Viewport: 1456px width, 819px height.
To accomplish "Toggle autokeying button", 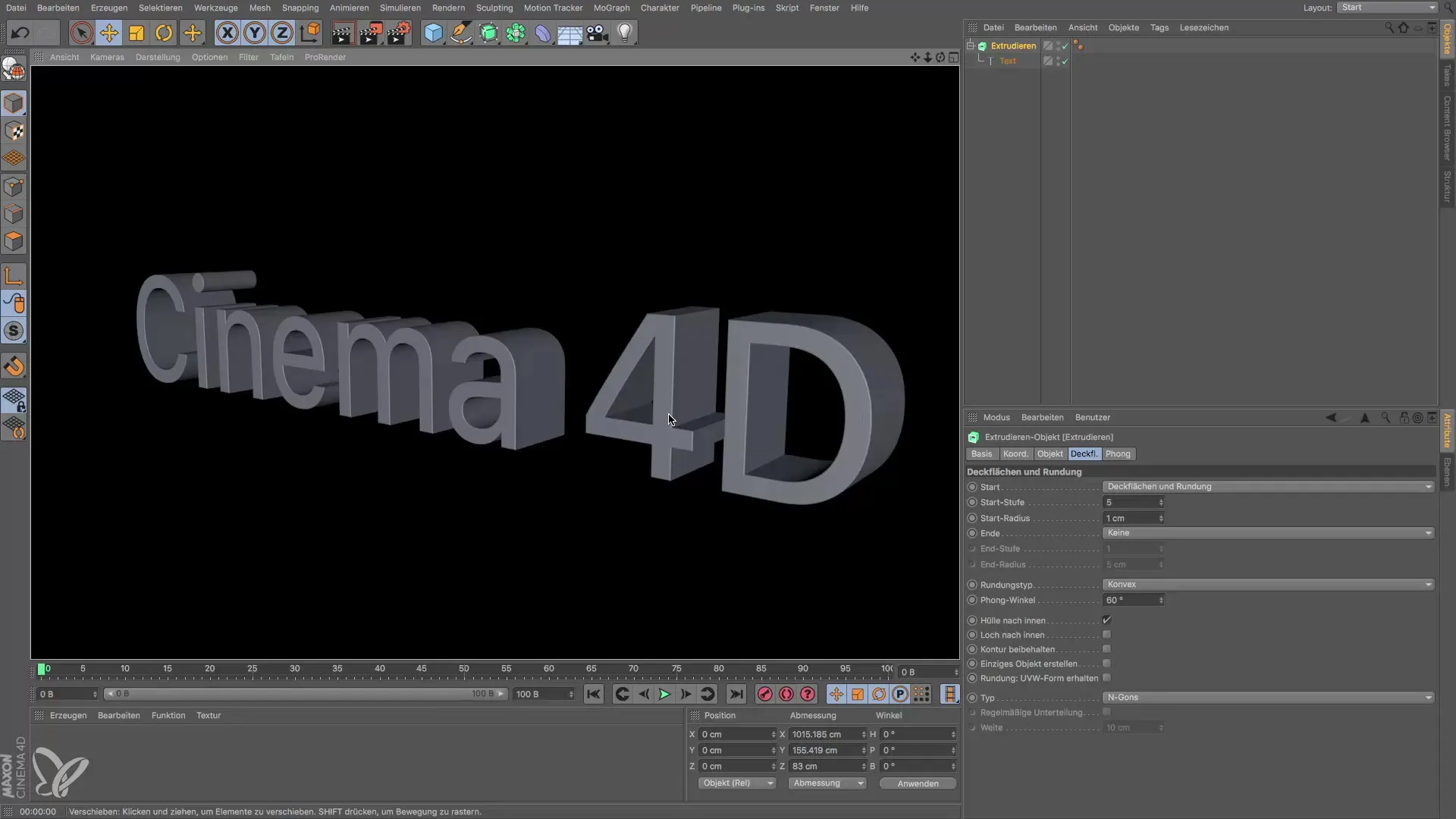I will pos(786,694).
